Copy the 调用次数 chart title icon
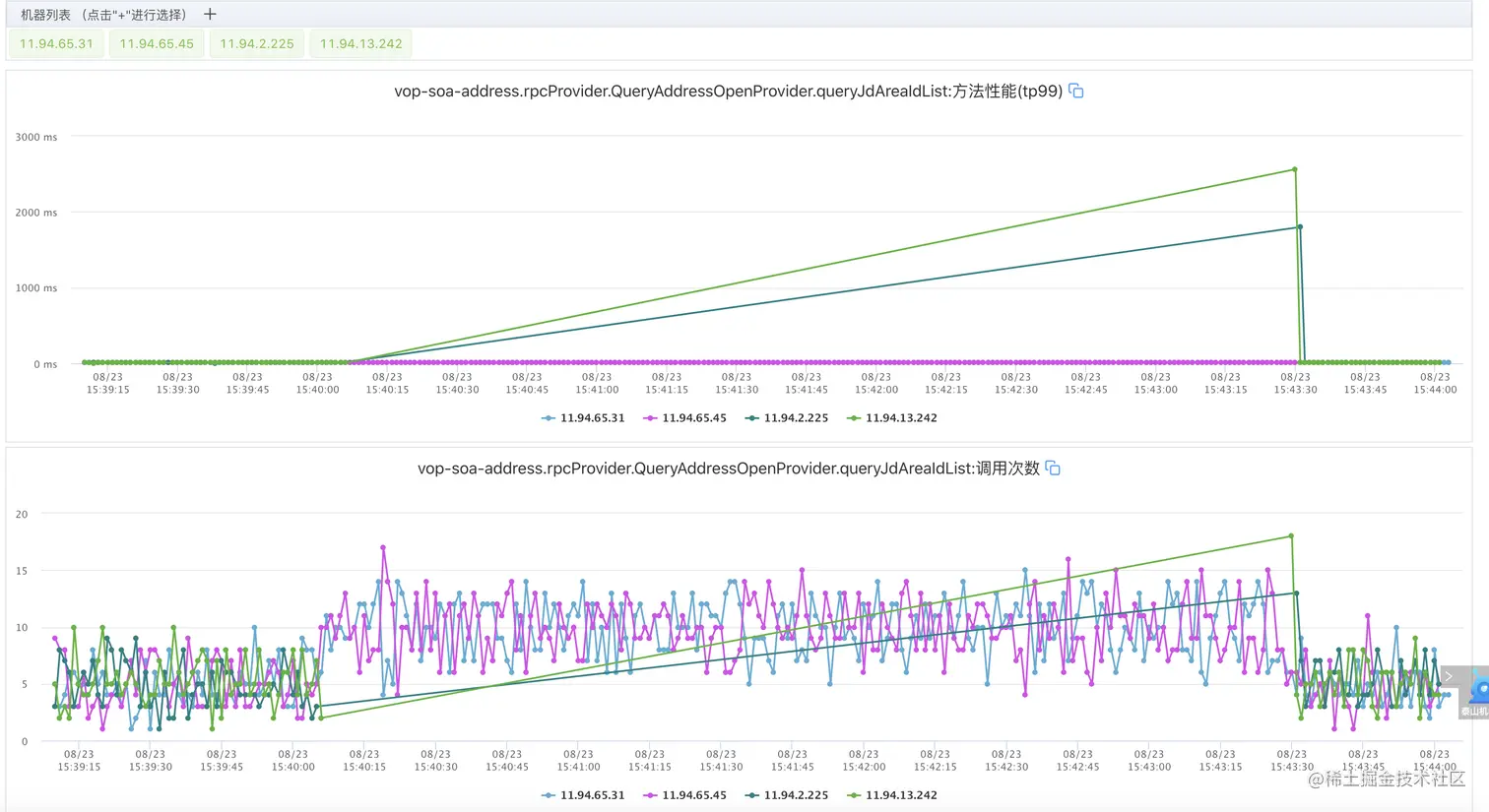This screenshot has width=1489, height=812. coord(1053,468)
